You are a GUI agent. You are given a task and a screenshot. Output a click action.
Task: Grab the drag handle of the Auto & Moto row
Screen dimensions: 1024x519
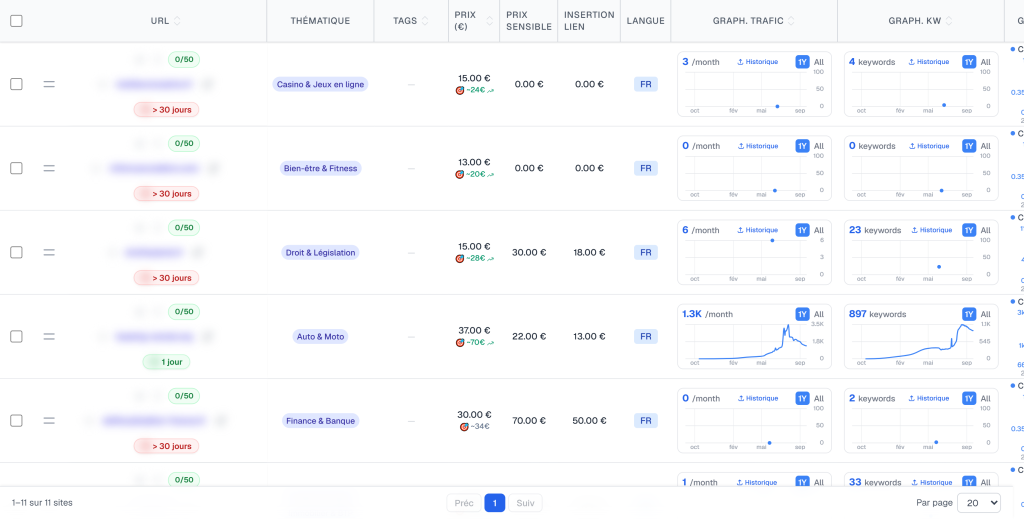pyautogui.click(x=49, y=337)
